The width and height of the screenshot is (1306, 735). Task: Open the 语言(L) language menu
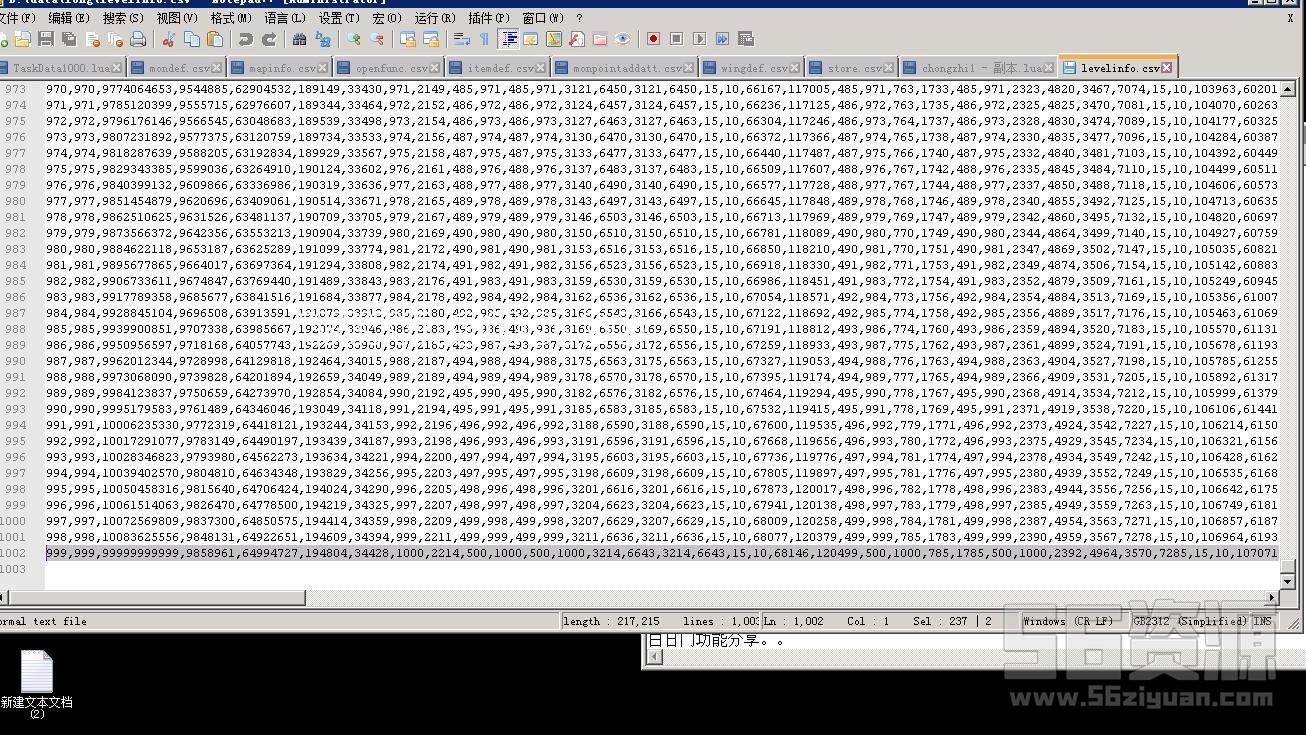(284, 17)
